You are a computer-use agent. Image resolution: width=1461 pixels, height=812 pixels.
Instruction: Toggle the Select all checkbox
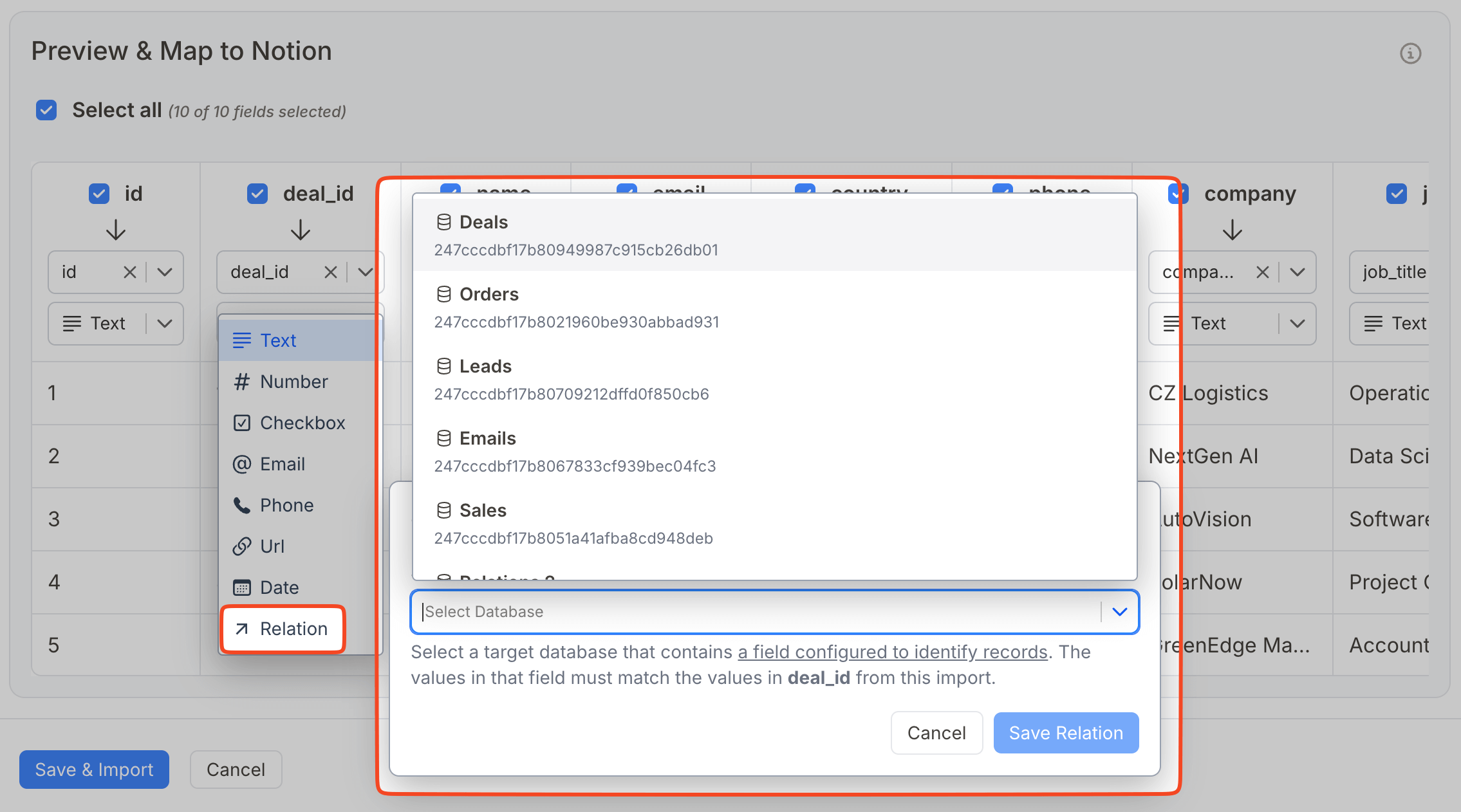pyautogui.click(x=46, y=110)
